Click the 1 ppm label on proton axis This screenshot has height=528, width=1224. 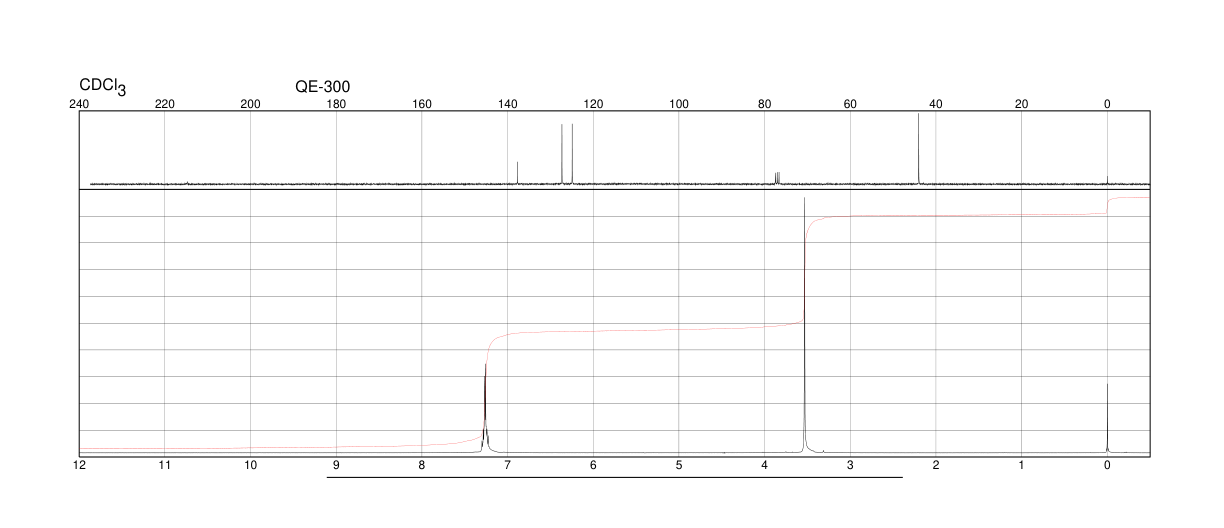tap(1021, 466)
